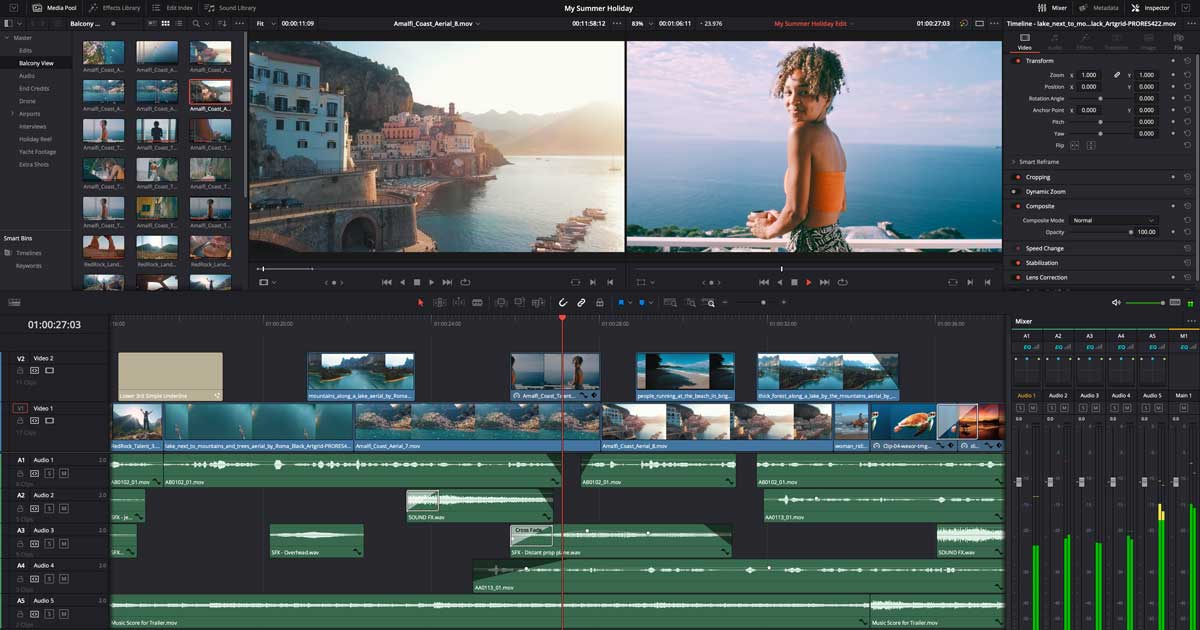The image size is (1200, 630).
Task: Select the red arrow Selection tool
Action: 421,302
